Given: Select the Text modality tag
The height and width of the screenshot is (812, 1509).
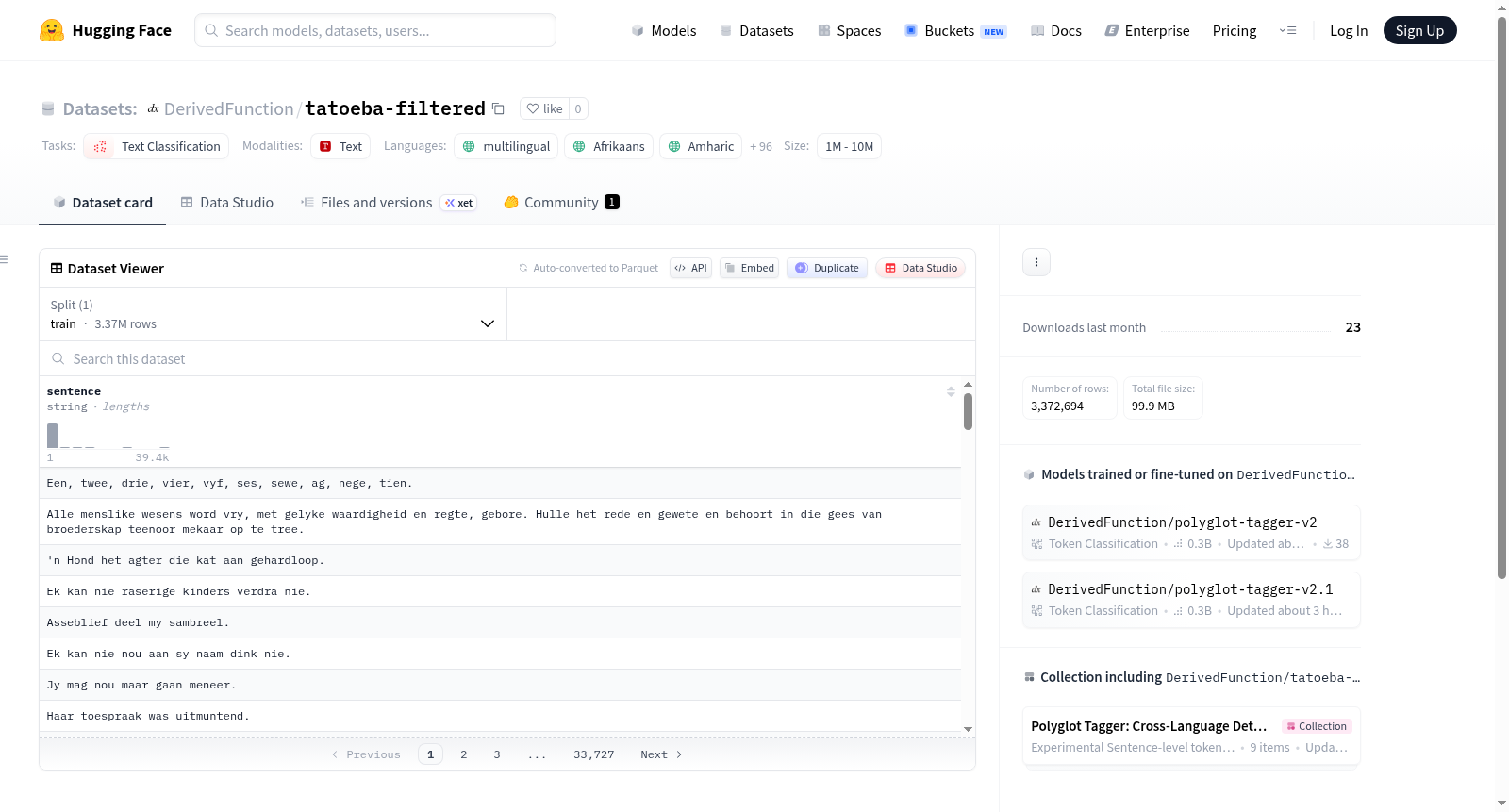Looking at the screenshot, I should (340, 146).
